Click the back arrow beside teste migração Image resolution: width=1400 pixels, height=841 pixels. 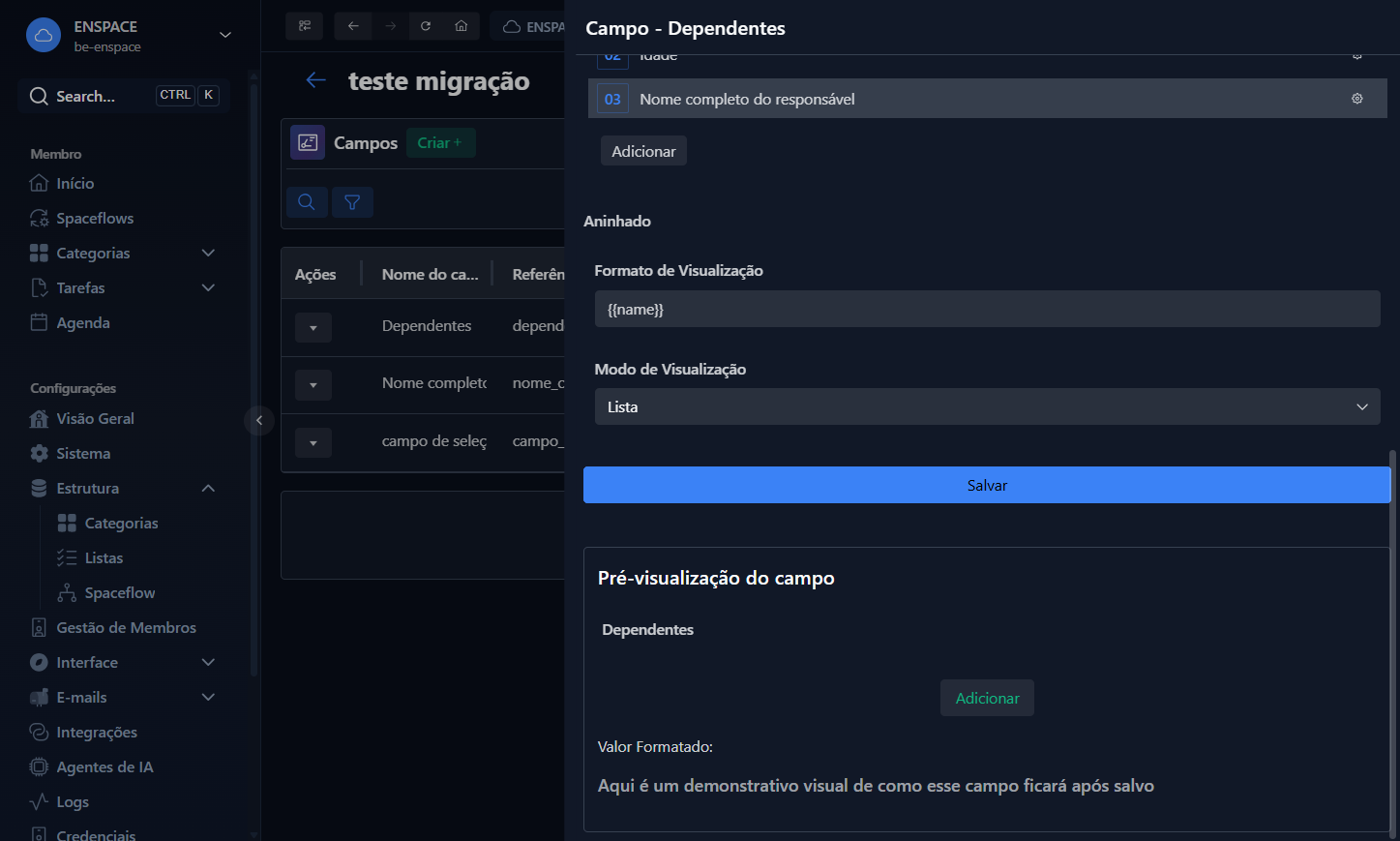pos(315,80)
